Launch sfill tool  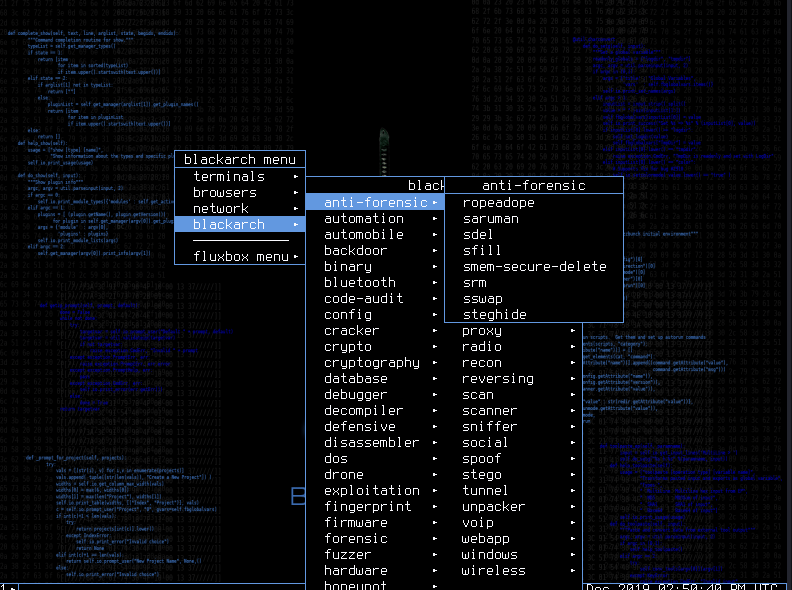pyautogui.click(x=534, y=251)
